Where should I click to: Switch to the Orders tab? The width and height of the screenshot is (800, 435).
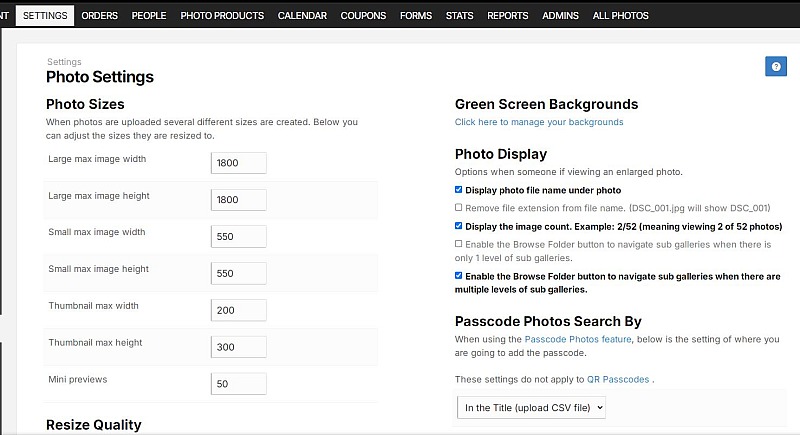tap(99, 16)
